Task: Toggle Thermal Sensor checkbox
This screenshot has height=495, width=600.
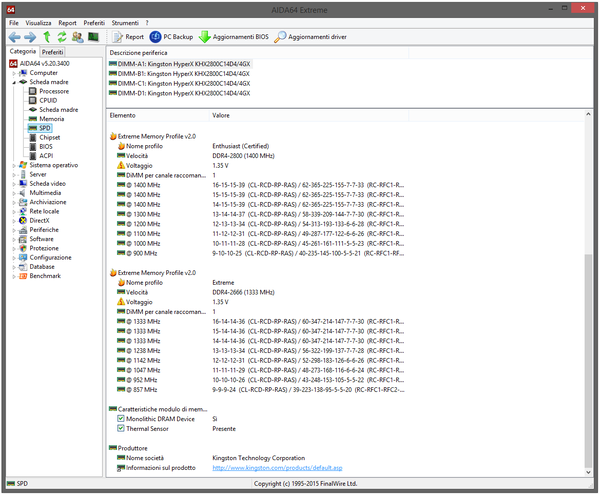Action: pyautogui.click(x=121, y=428)
